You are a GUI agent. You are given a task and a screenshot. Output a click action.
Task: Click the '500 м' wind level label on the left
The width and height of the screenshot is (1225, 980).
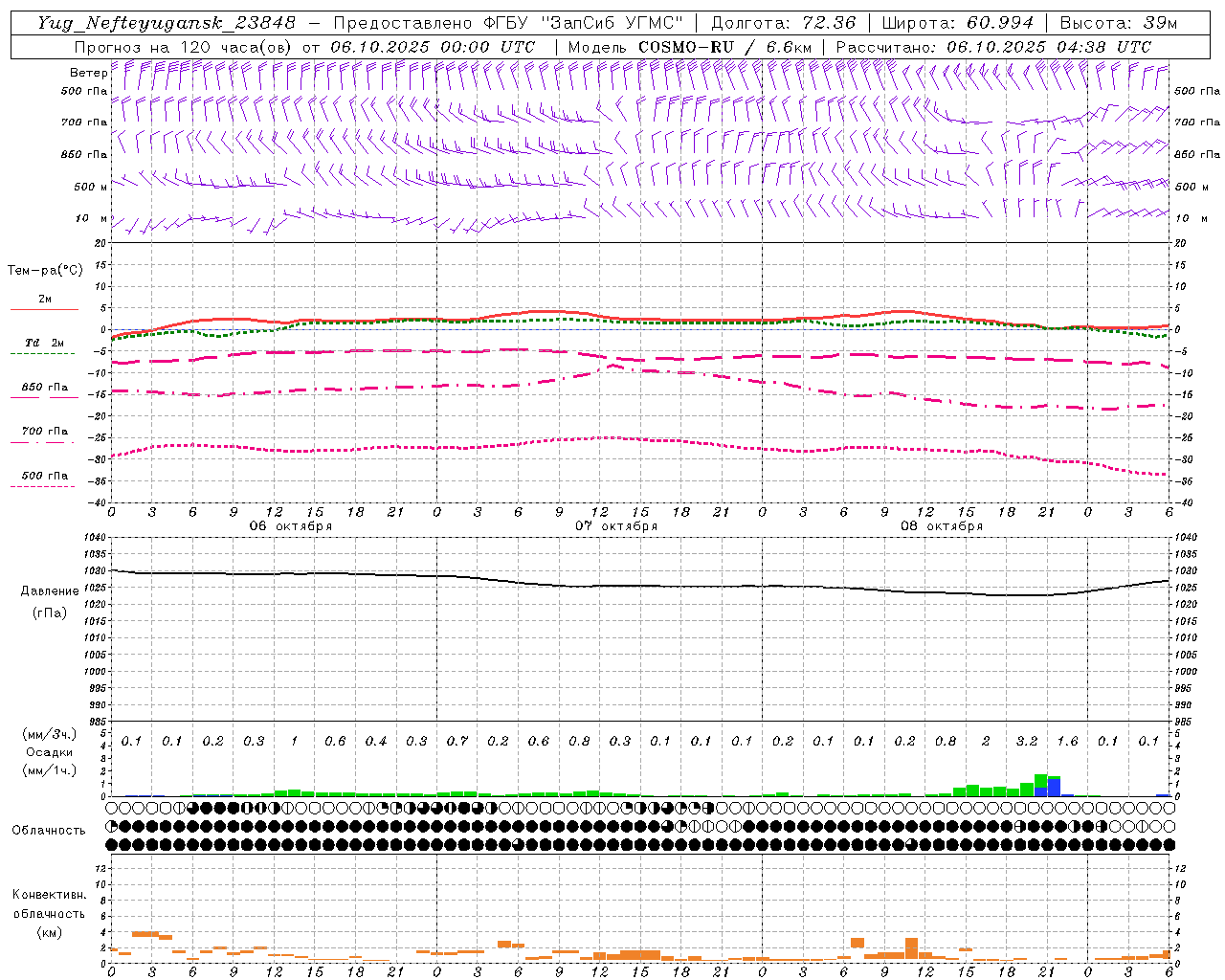point(91,187)
